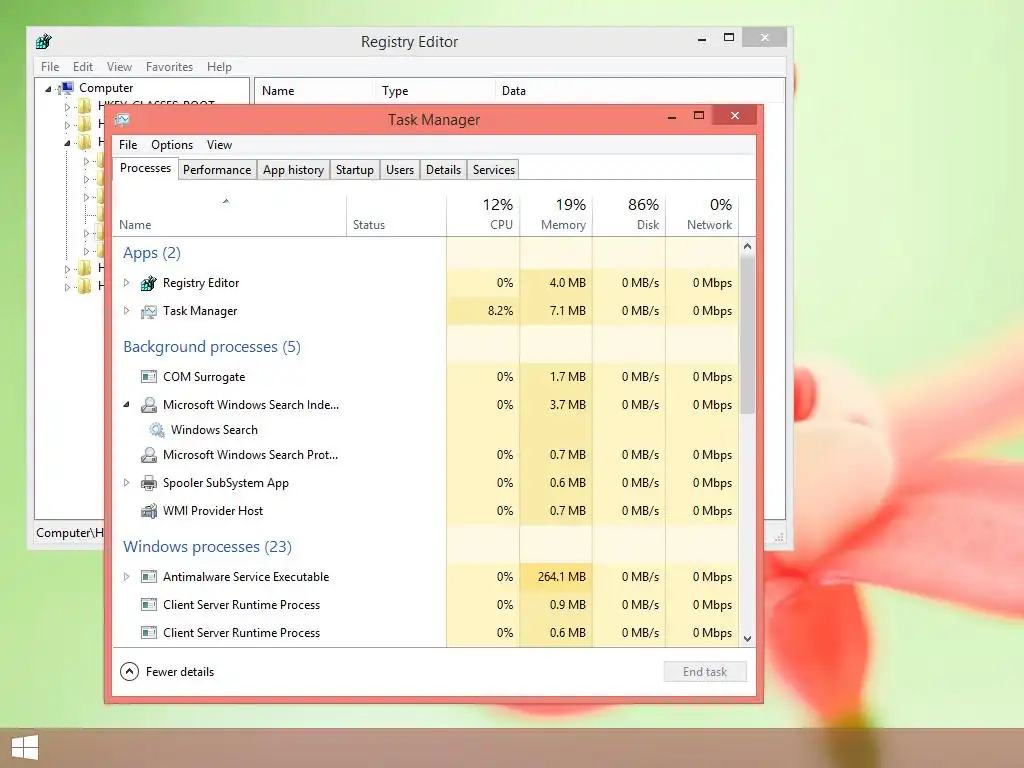Collapse the Computer node in registry tree

[x=48, y=89]
